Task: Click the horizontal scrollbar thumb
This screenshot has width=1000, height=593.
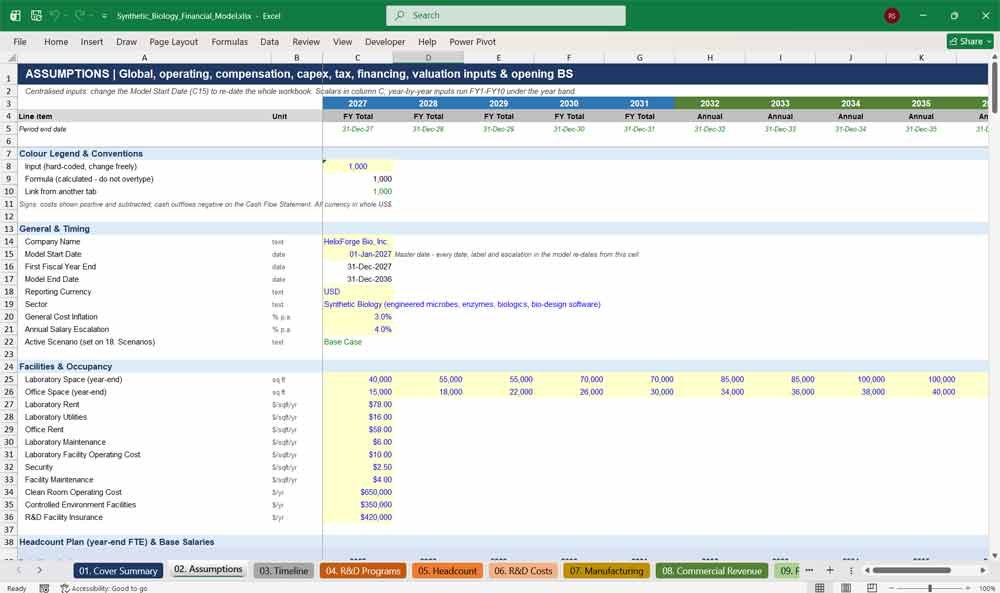Action: [x=911, y=570]
